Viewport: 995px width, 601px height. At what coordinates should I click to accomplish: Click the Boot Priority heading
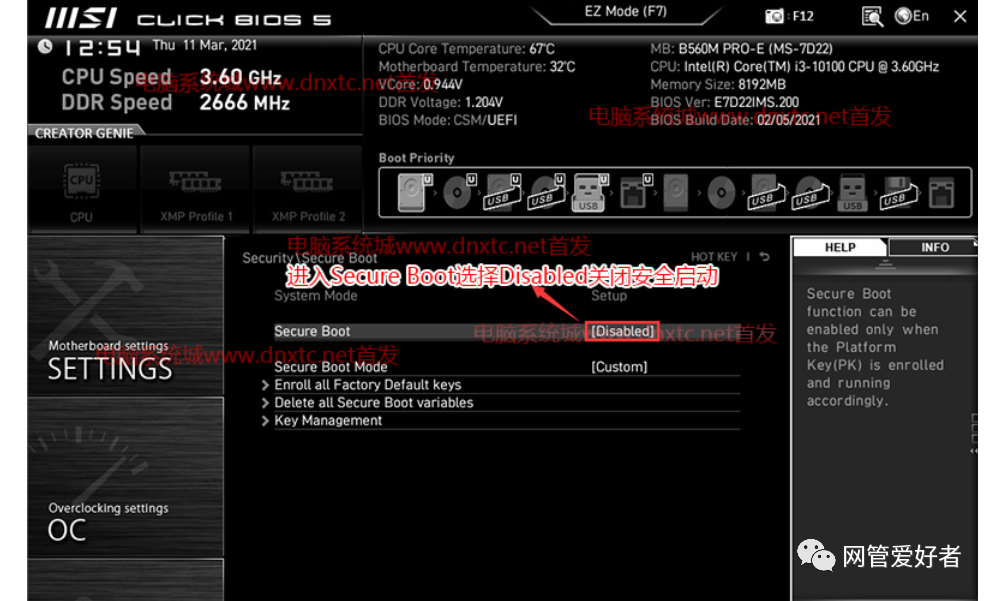tap(416, 158)
